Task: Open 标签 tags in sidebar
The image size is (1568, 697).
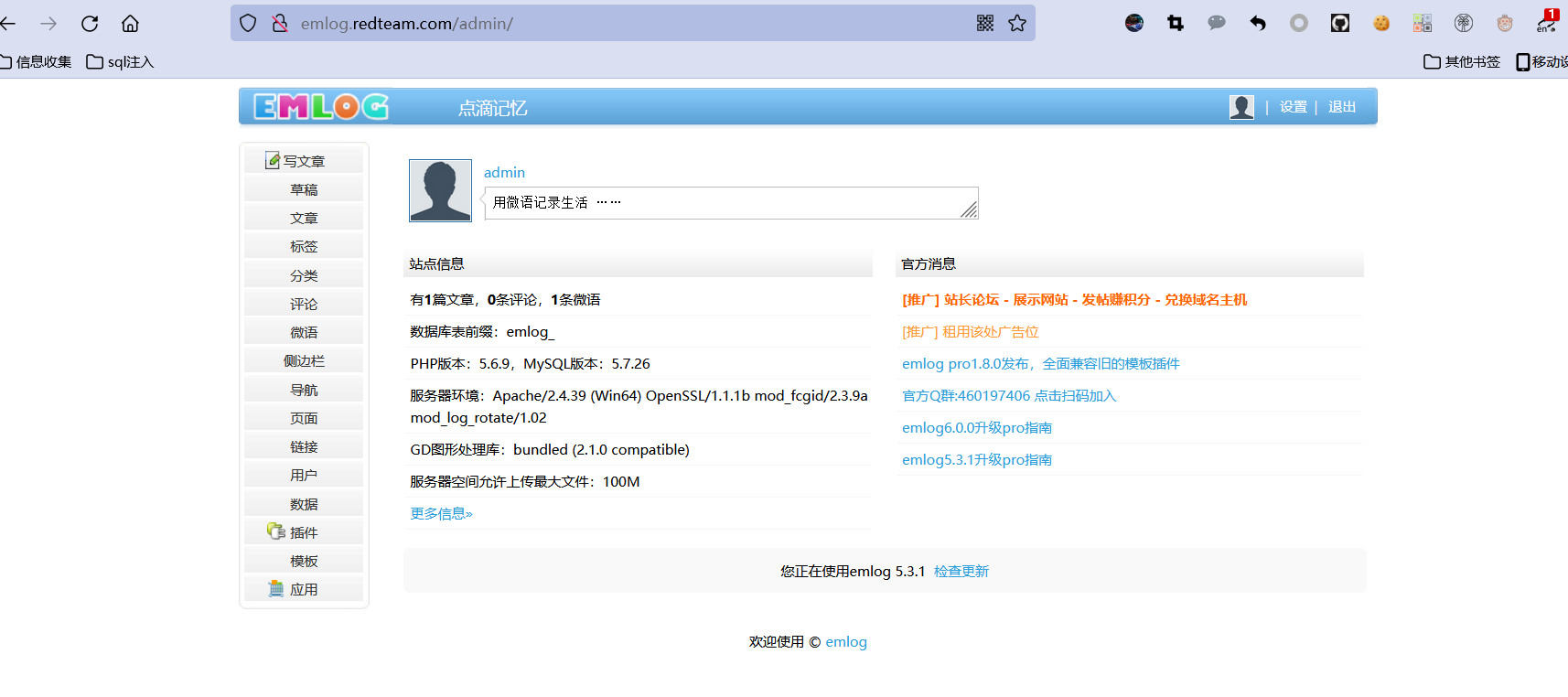Action: [x=304, y=246]
